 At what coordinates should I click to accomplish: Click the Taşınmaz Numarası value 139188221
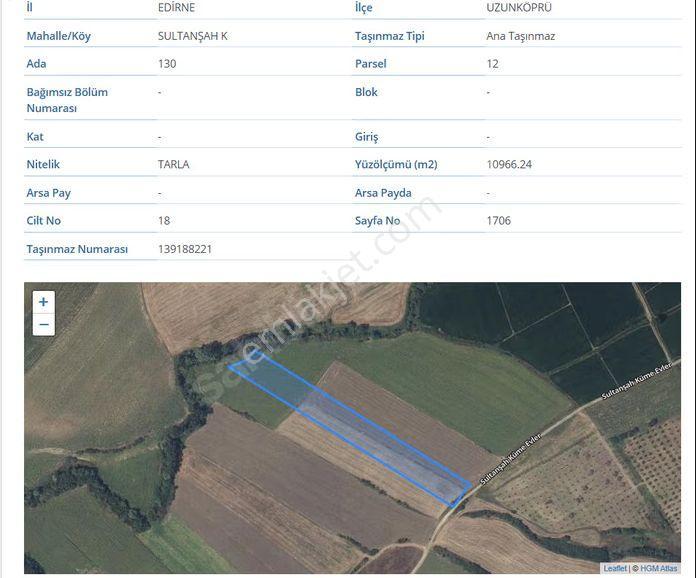pyautogui.click(x=185, y=249)
